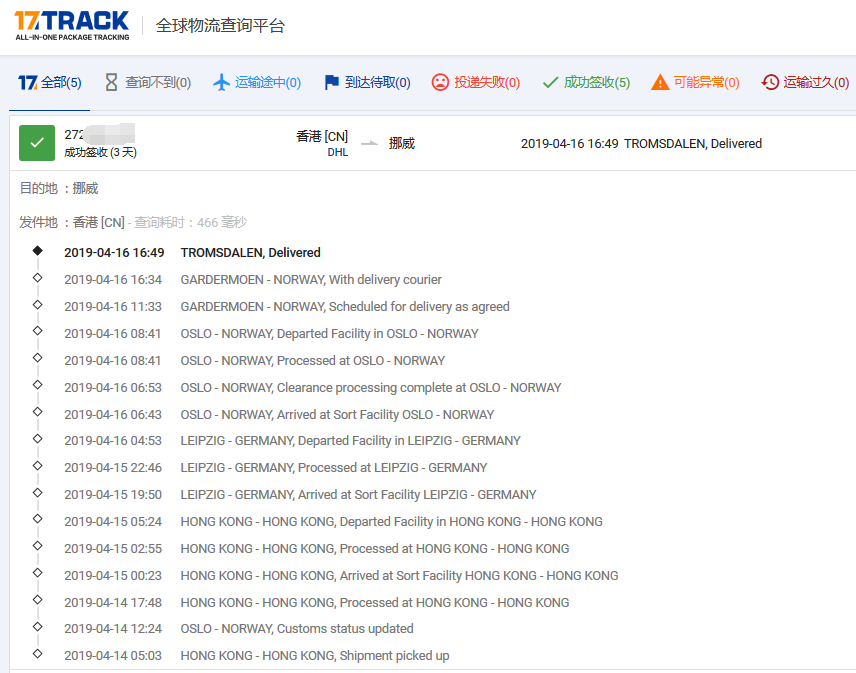Click the 成功签收 (3 天) status label
Screen dimensions: 856x673
(100, 153)
